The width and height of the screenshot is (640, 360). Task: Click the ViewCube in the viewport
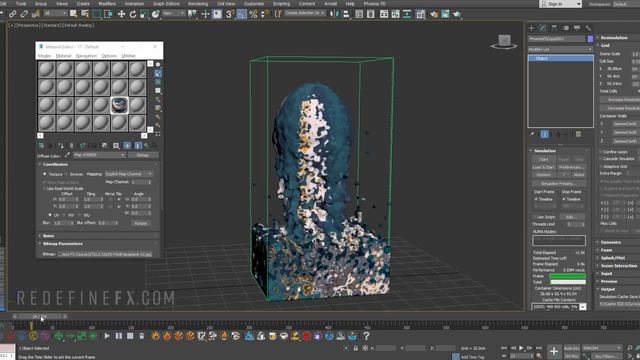coord(504,42)
